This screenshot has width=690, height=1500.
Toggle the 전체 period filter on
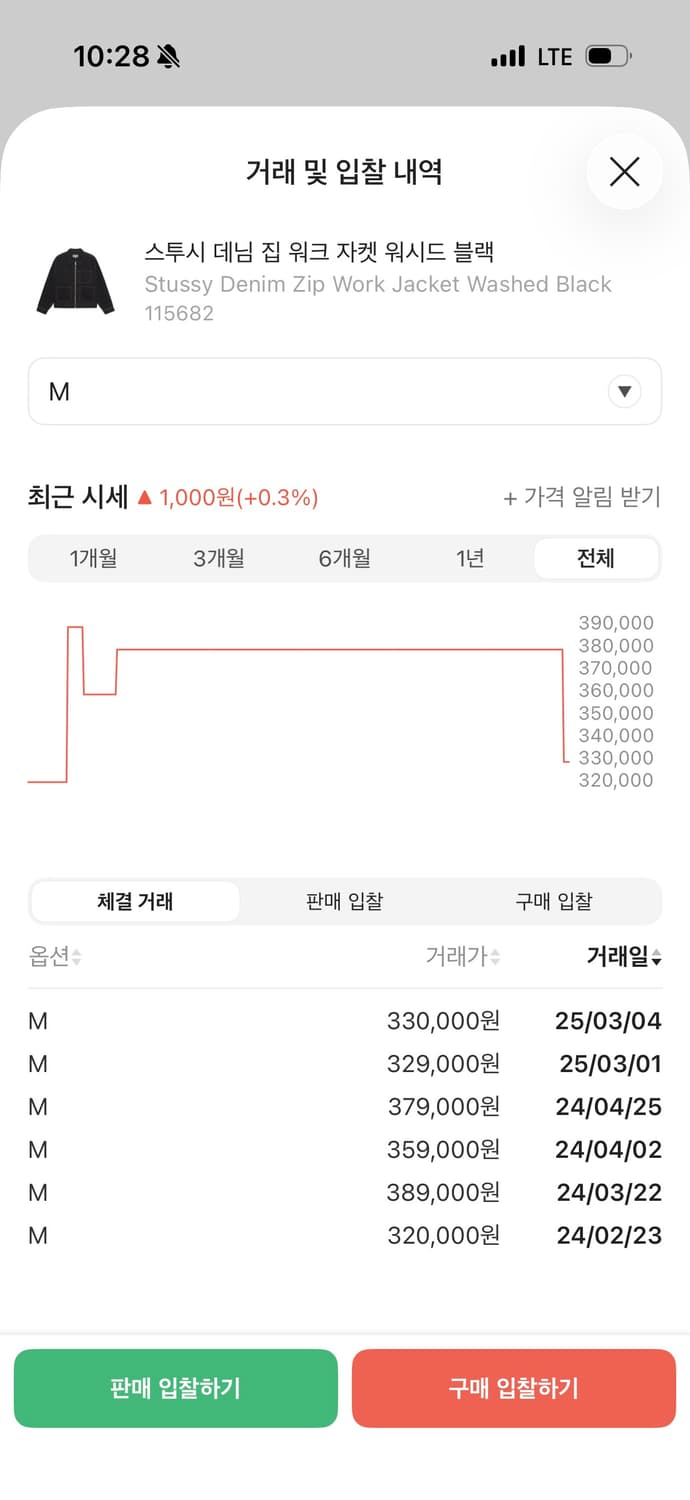point(596,559)
